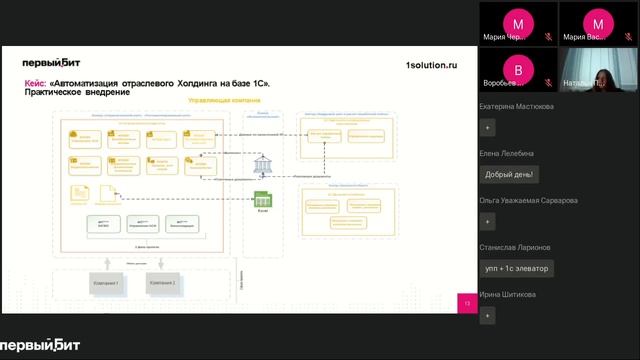Click the blank document icon in the diagram
This screenshot has width=640, height=360.
click(x=108, y=193)
